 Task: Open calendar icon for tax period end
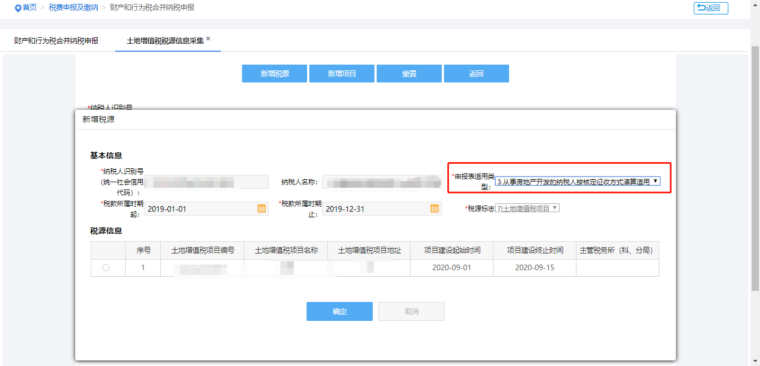coord(435,209)
